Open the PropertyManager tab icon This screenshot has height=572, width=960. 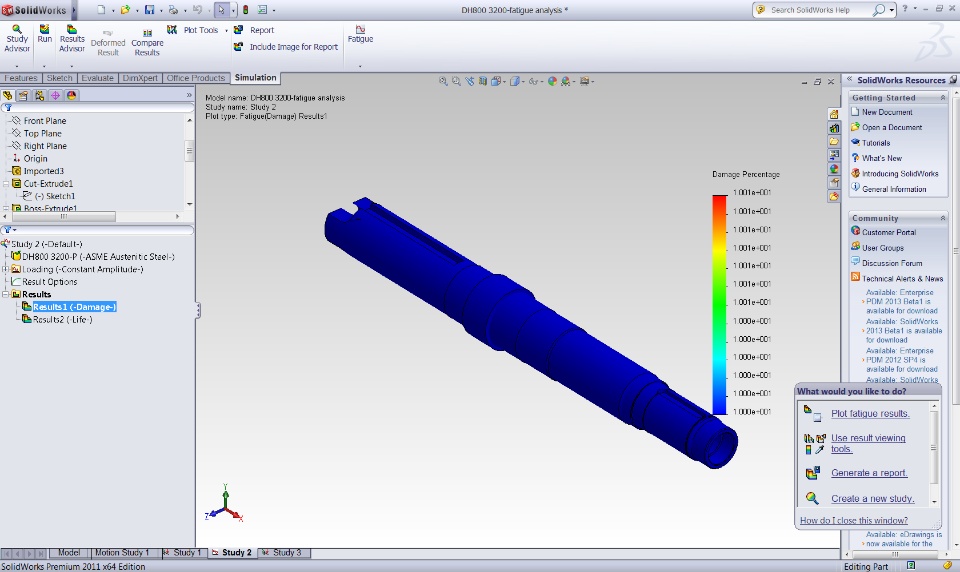23,95
